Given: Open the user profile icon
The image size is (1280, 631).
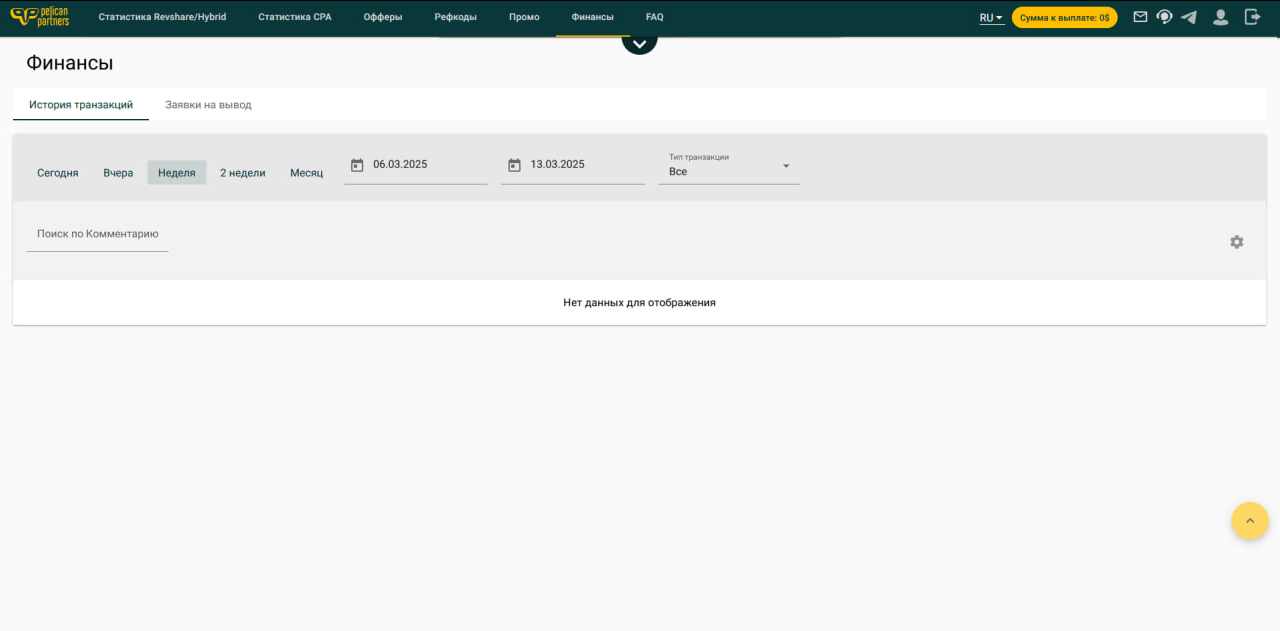Looking at the screenshot, I should 1220,17.
